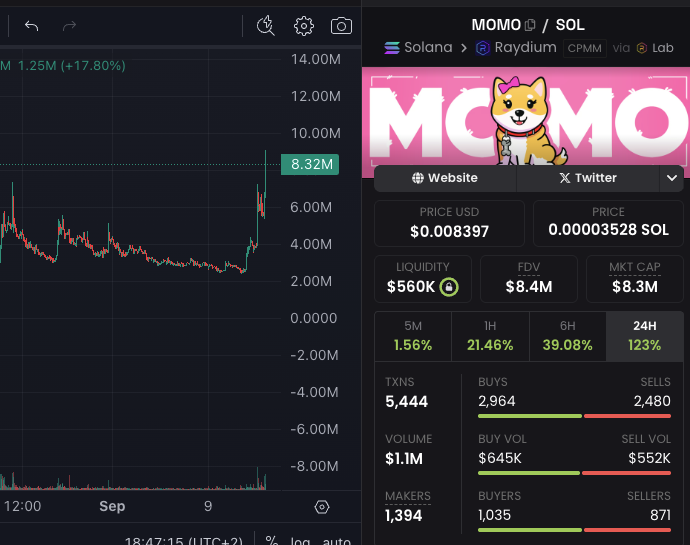Copy MOMO token address icon
Viewport: 690px width, 545px height.
tap(530, 25)
